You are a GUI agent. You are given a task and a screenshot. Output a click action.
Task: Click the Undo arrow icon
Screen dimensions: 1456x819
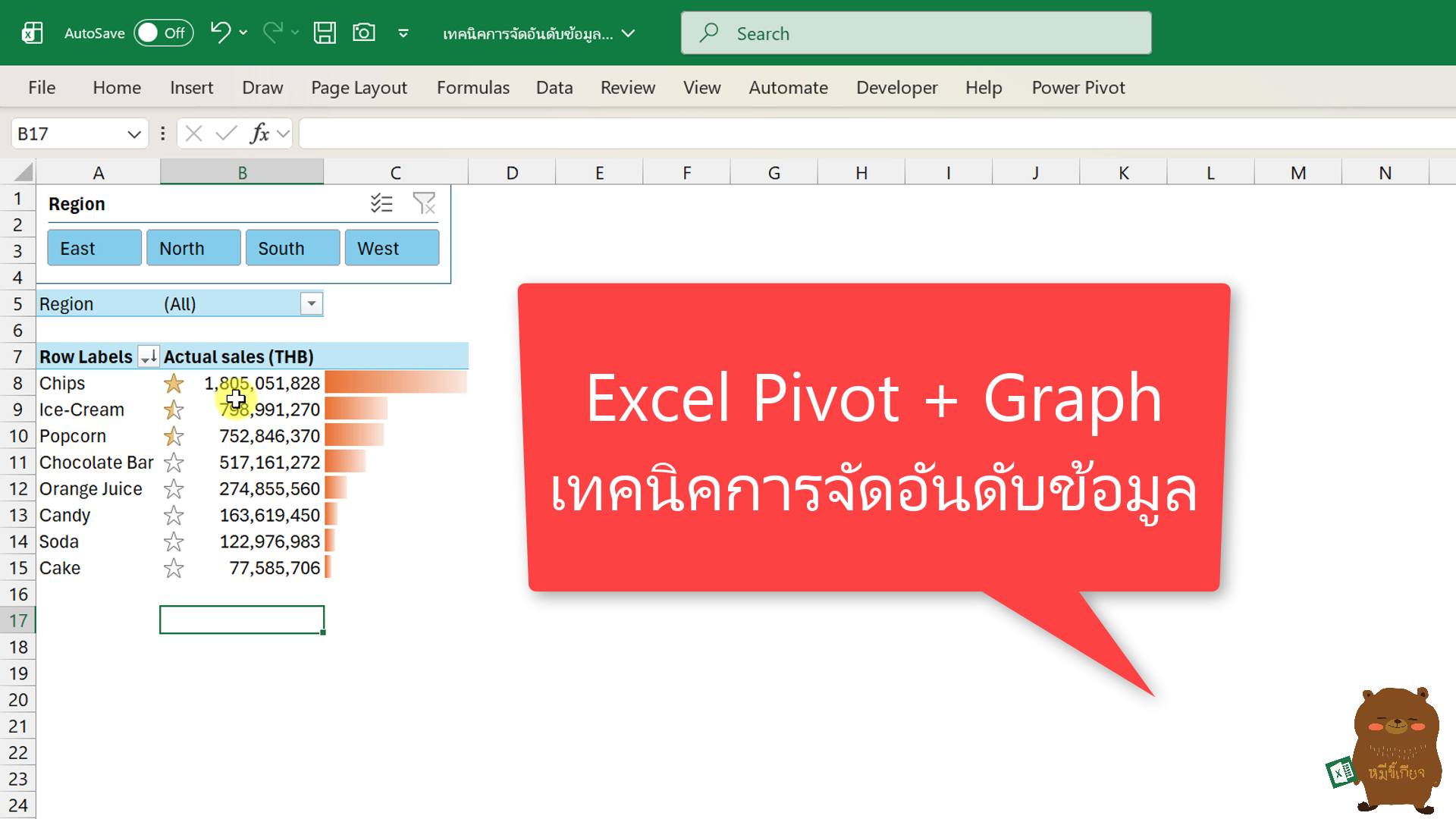[x=220, y=32]
